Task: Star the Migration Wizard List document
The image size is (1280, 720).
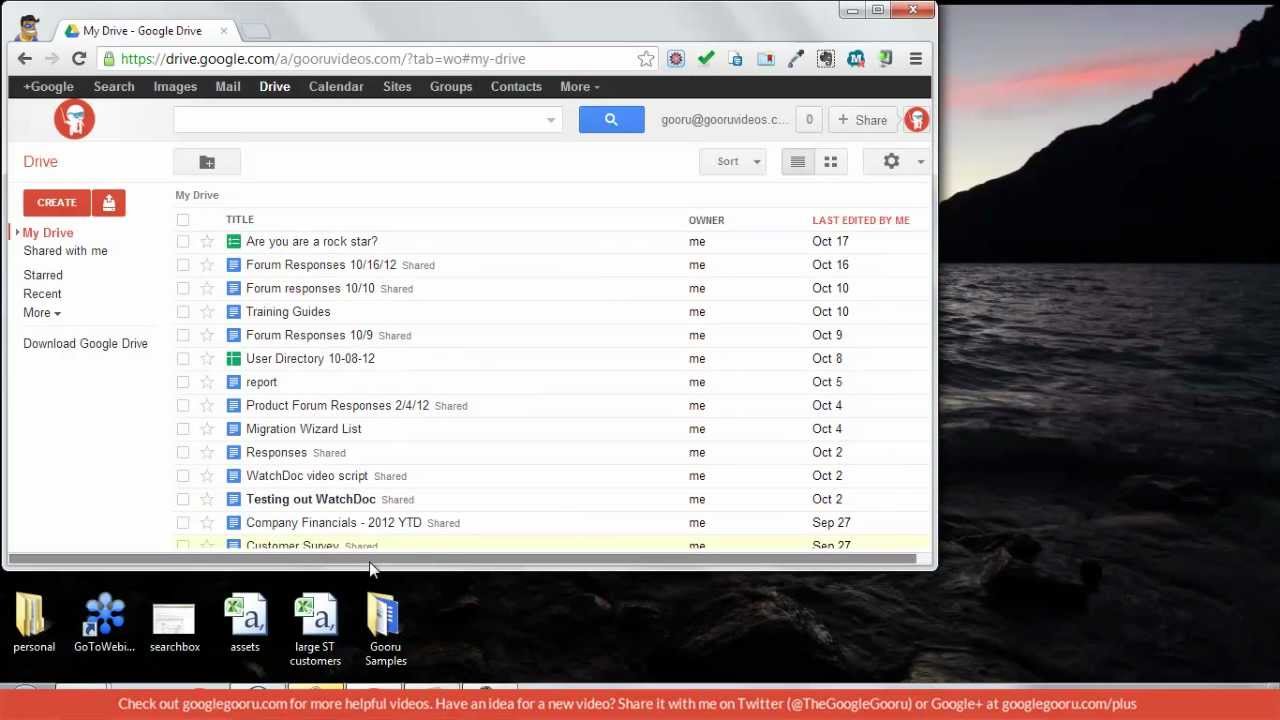Action: pos(207,429)
